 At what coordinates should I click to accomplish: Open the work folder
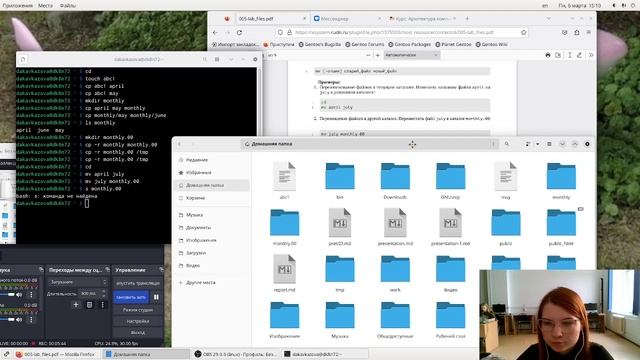coord(395,269)
